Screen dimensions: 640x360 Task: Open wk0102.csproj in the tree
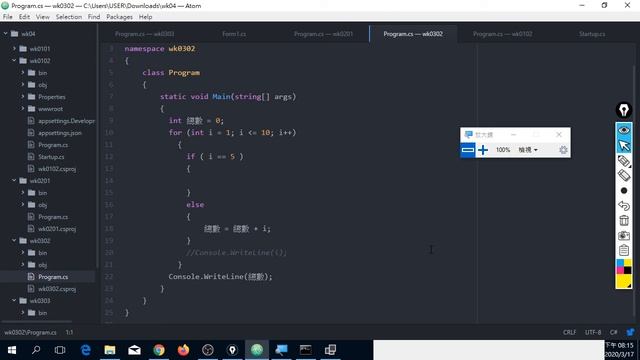pyautogui.click(x=57, y=169)
